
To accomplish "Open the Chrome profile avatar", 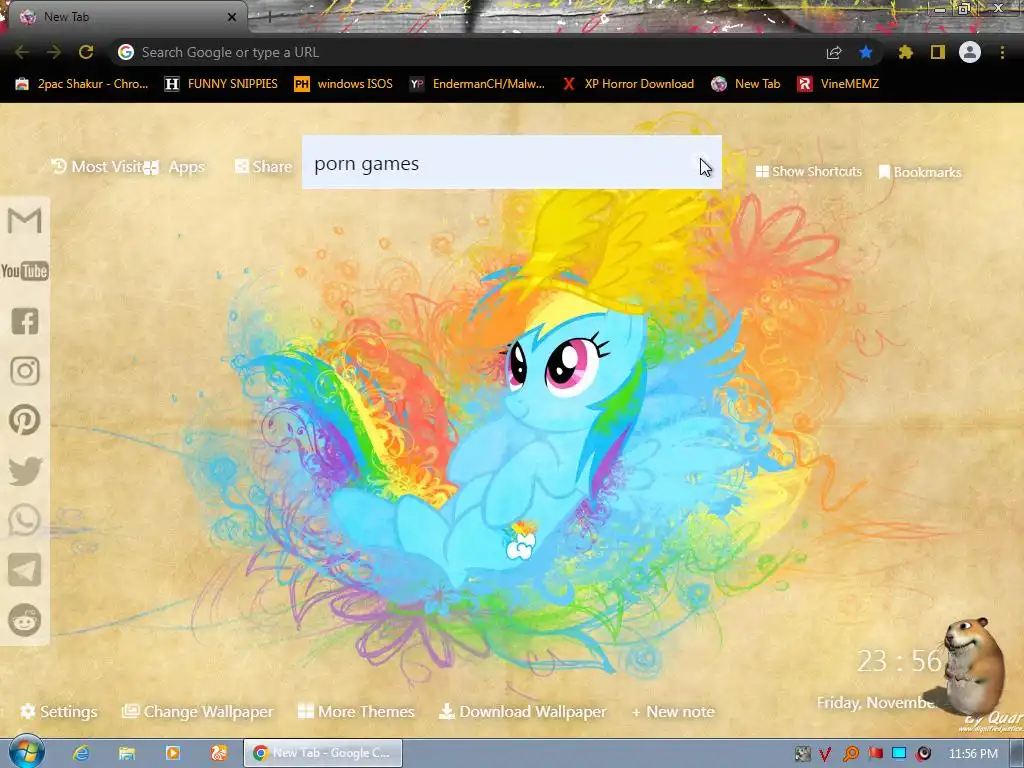I will click(x=970, y=52).
